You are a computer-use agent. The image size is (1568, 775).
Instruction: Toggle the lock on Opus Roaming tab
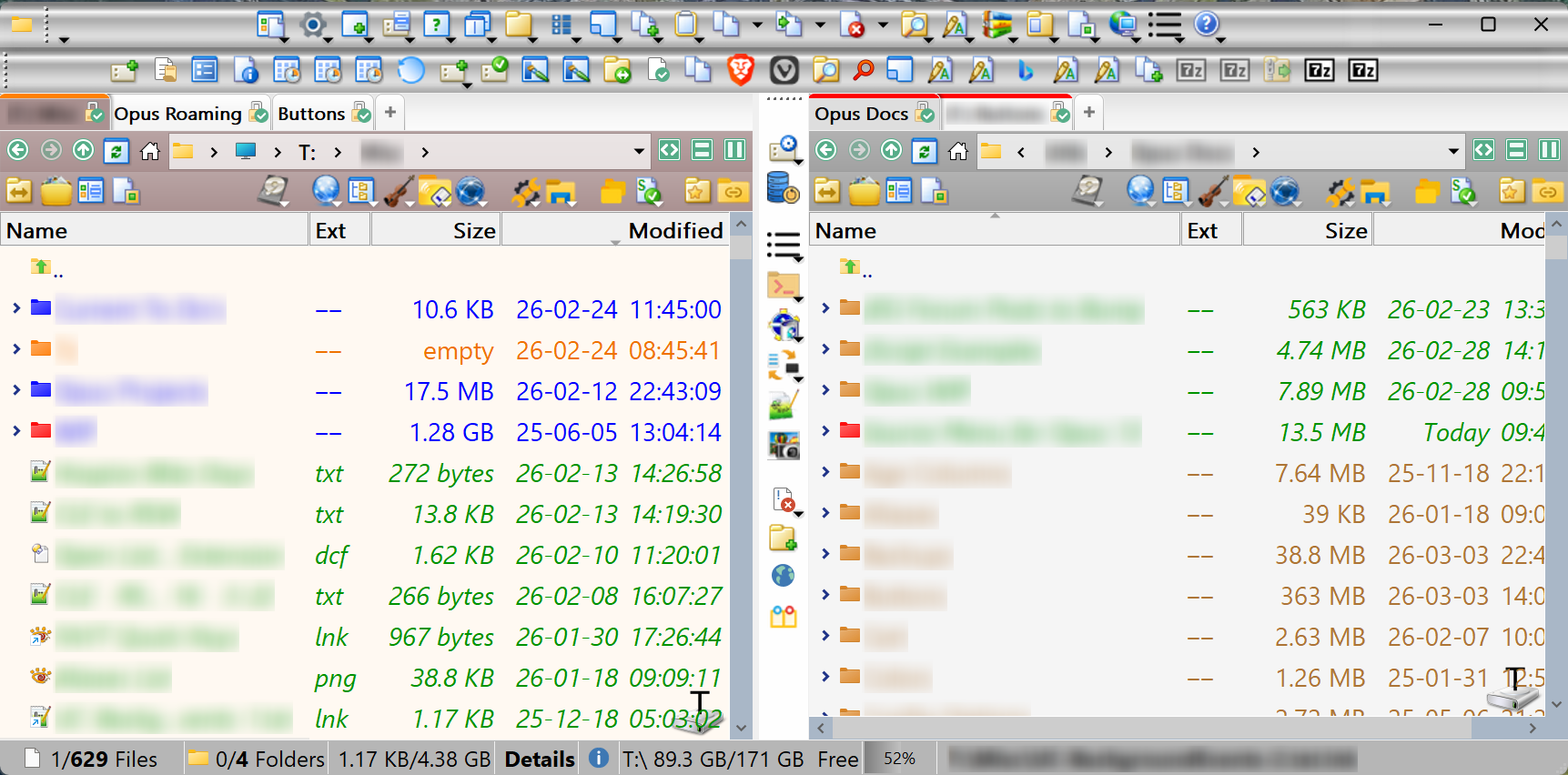tap(259, 114)
